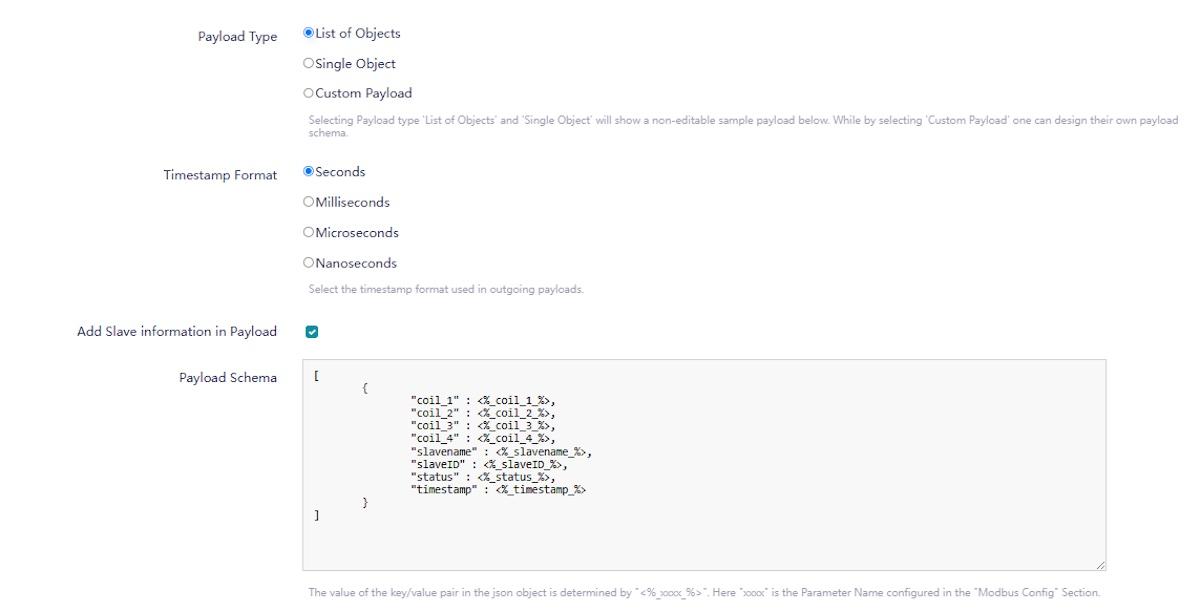Click the Timestamp Format field label

pyautogui.click(x=220, y=175)
